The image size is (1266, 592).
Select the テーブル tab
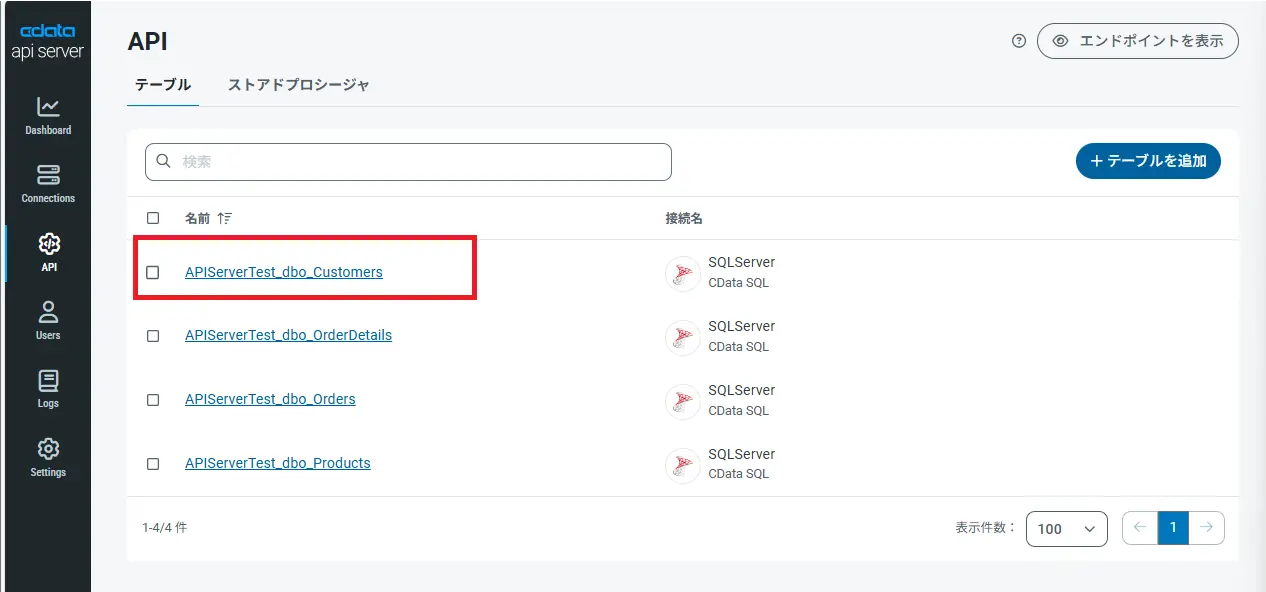click(163, 85)
